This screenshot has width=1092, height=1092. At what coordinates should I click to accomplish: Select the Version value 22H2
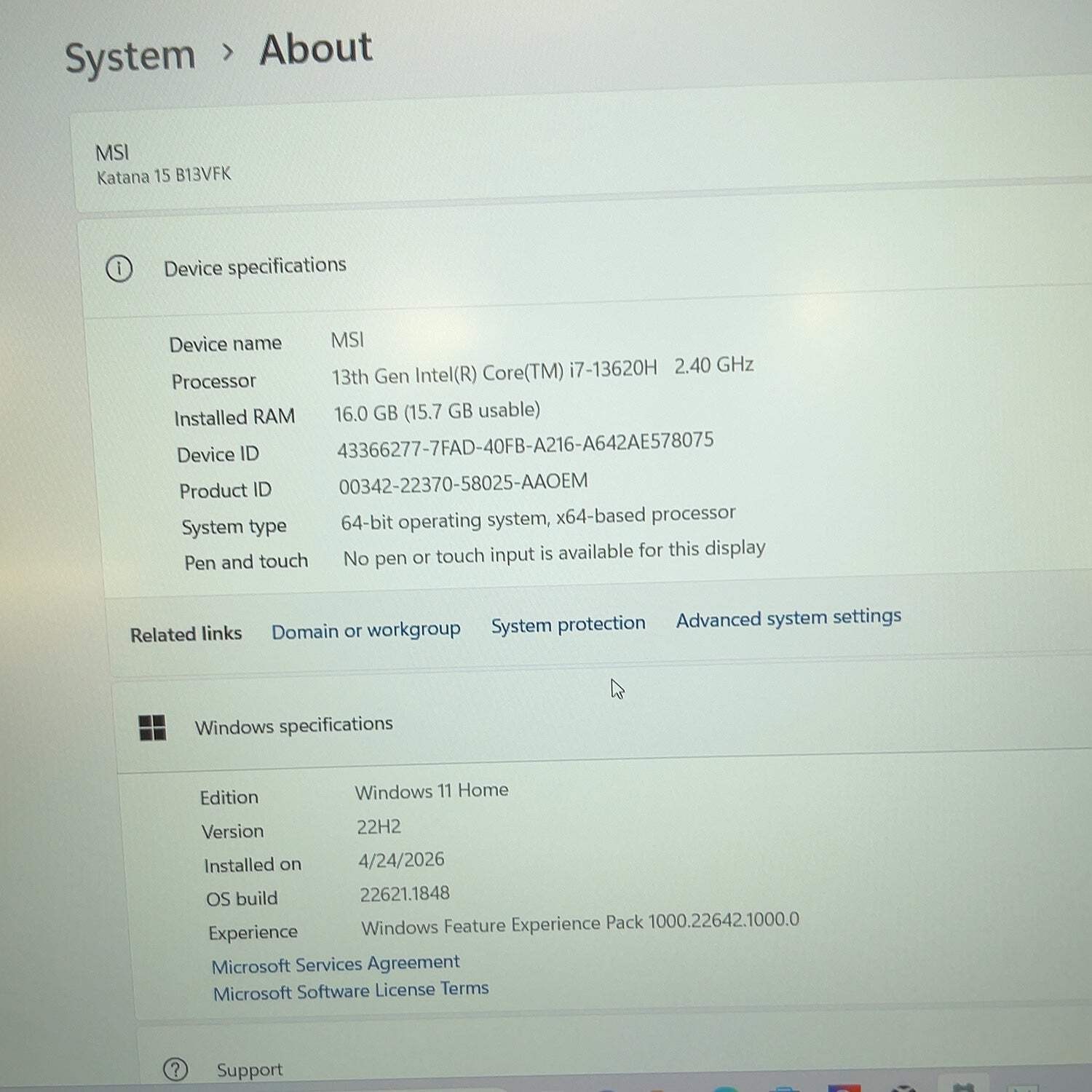tap(379, 827)
